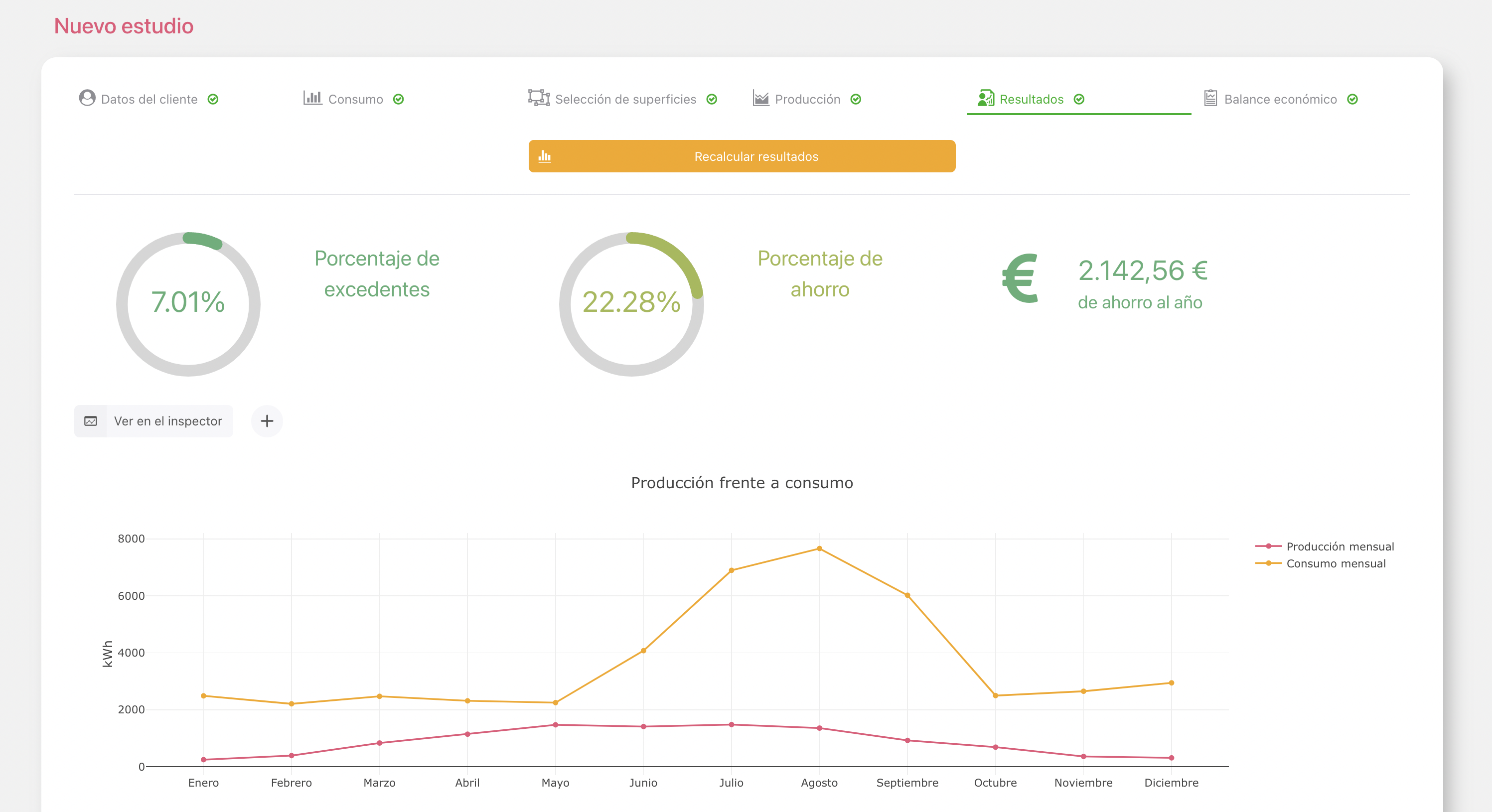1492x812 pixels.
Task: Open Ver en el inspector
Action: 168,421
